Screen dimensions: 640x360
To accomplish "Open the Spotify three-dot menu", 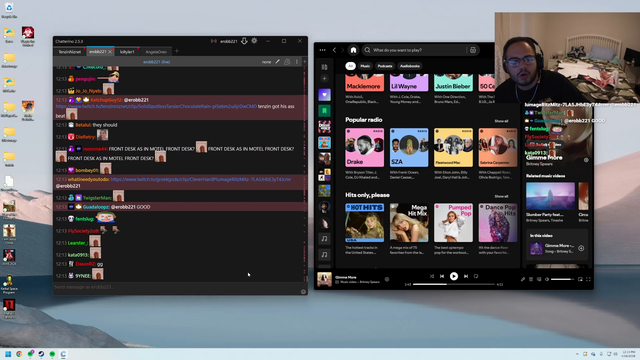I will (322, 50).
